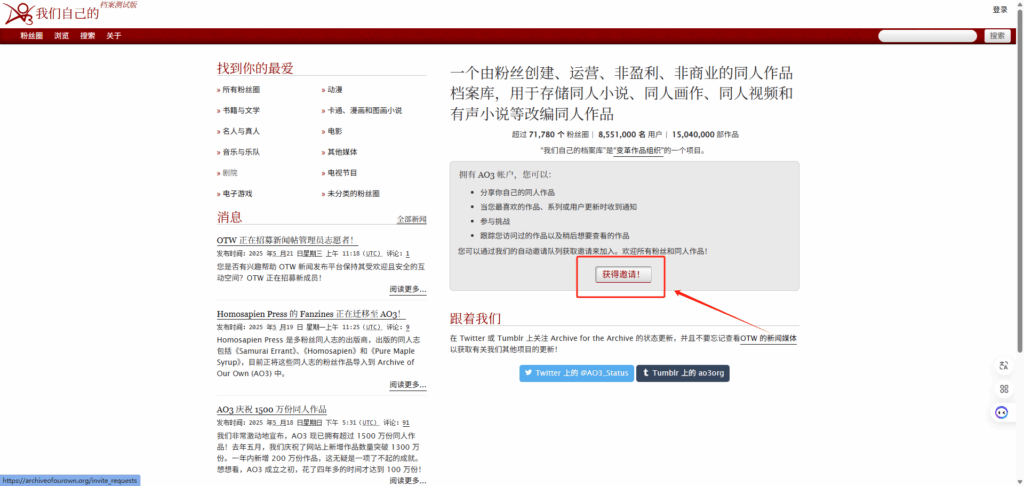The image size is (1024, 486).
Task: Click the 消息 section heading
Action: (x=229, y=217)
